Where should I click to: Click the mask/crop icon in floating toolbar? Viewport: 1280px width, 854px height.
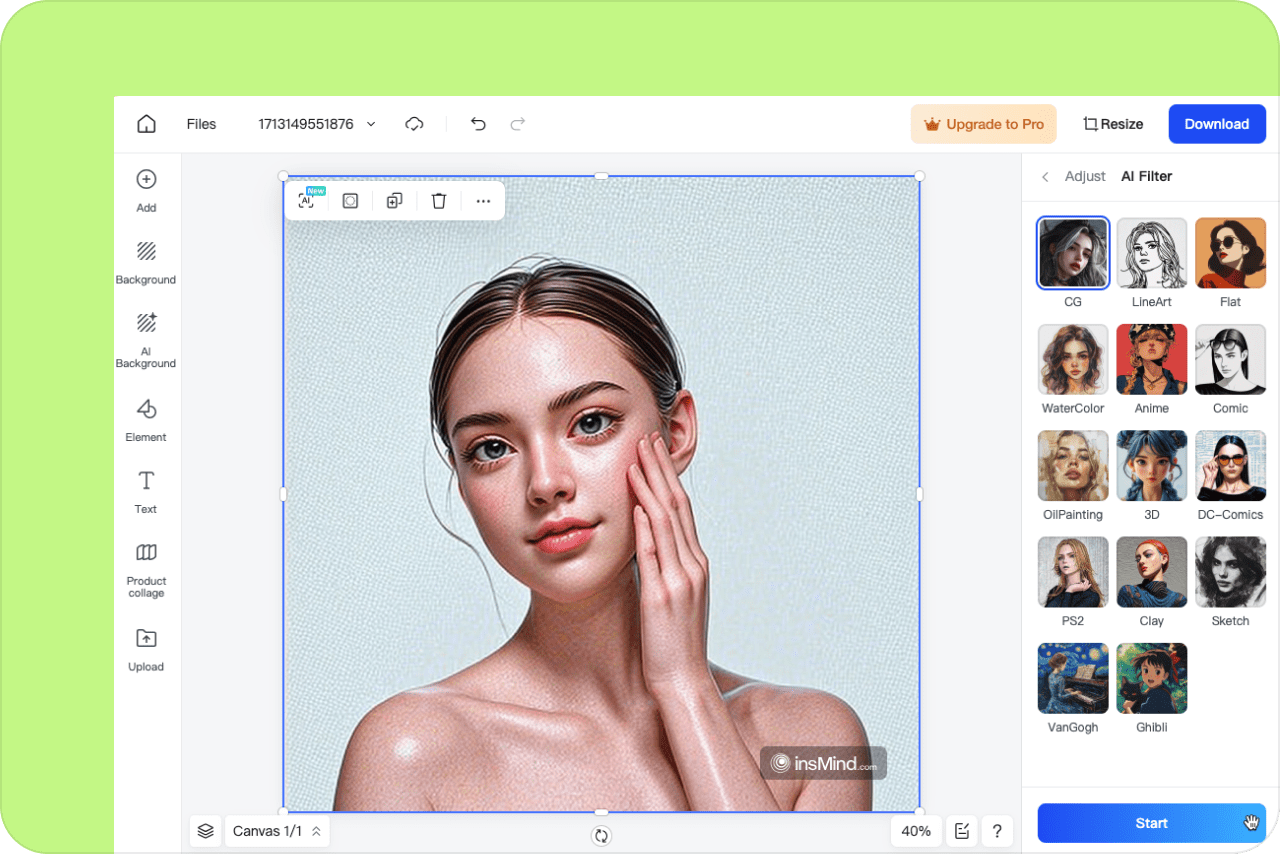pos(350,201)
